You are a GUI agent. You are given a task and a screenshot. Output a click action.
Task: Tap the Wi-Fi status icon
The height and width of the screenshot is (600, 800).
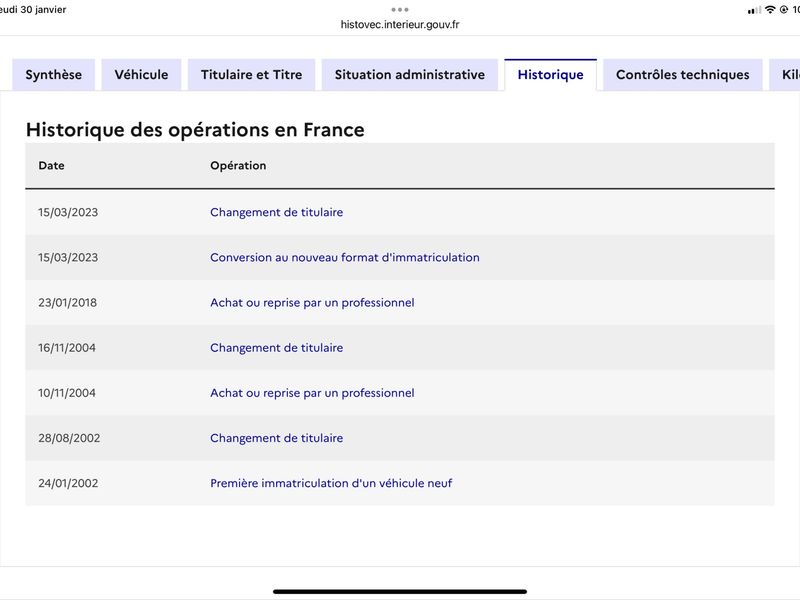[x=770, y=10]
